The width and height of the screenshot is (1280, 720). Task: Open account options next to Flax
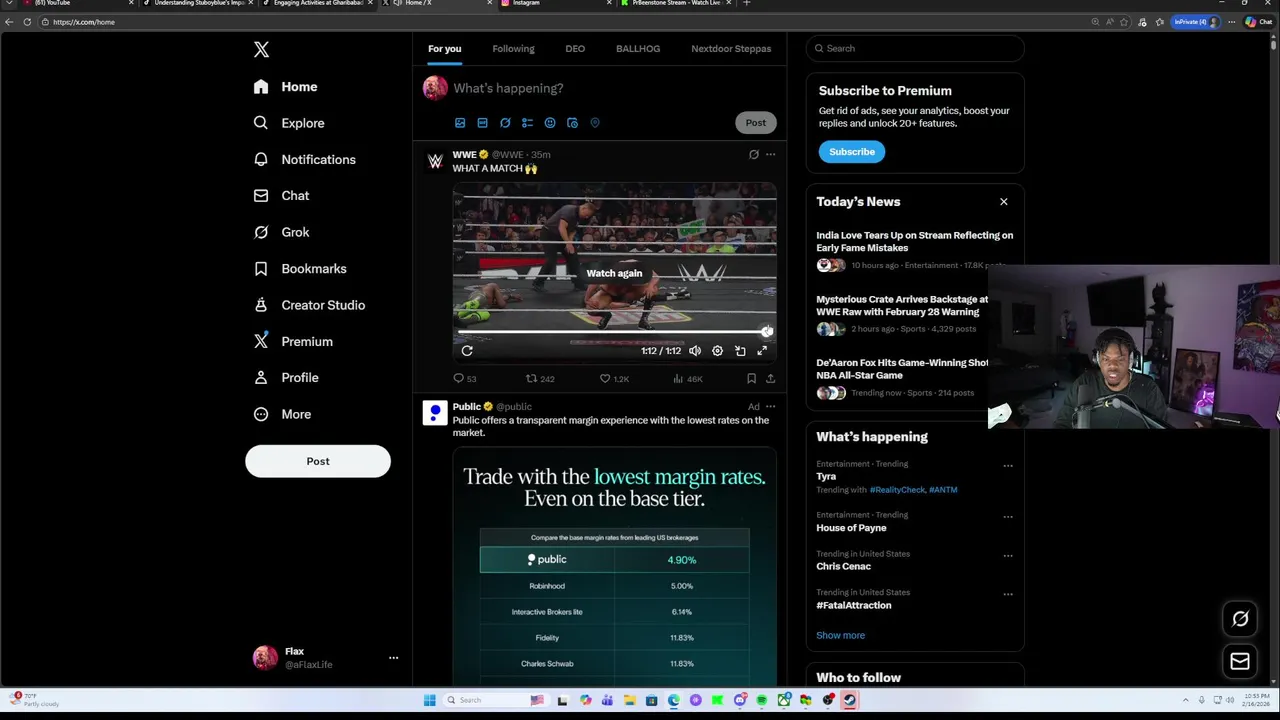coord(393,657)
